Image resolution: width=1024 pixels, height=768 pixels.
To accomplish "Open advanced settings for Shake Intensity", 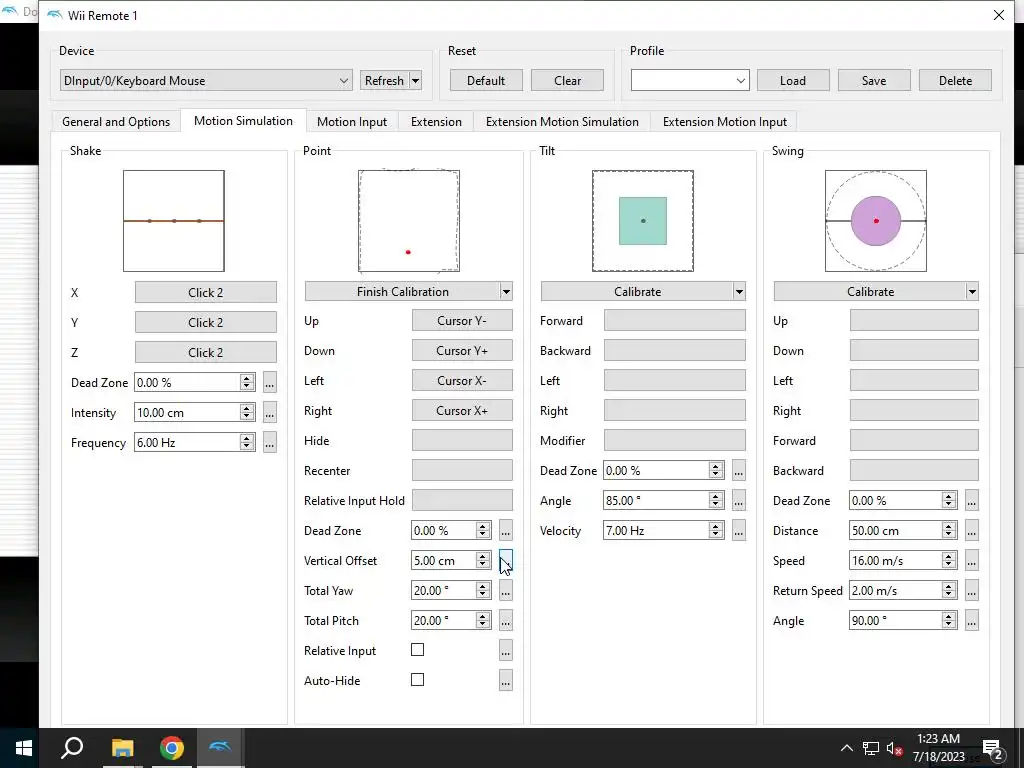I will pyautogui.click(x=270, y=413).
